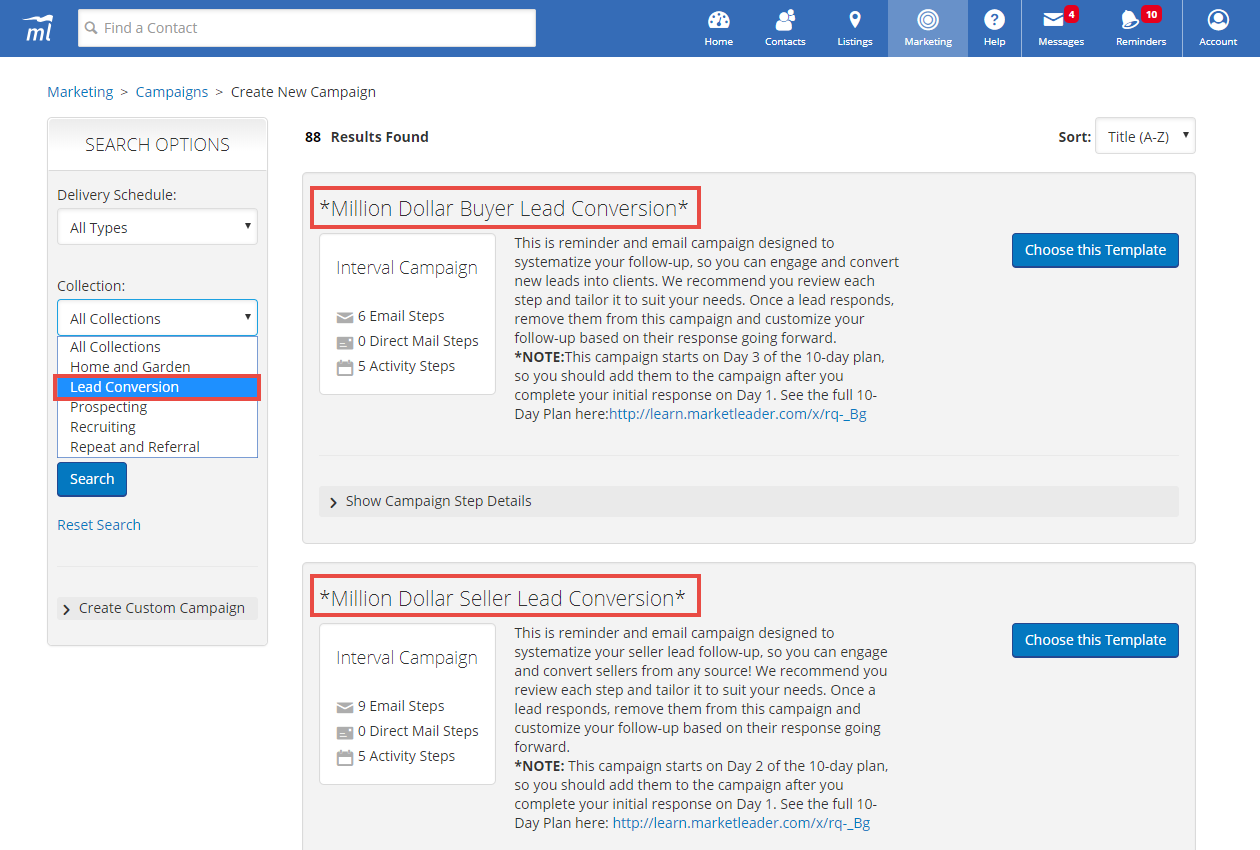Expand Create Custom Campaign section

click(x=157, y=608)
